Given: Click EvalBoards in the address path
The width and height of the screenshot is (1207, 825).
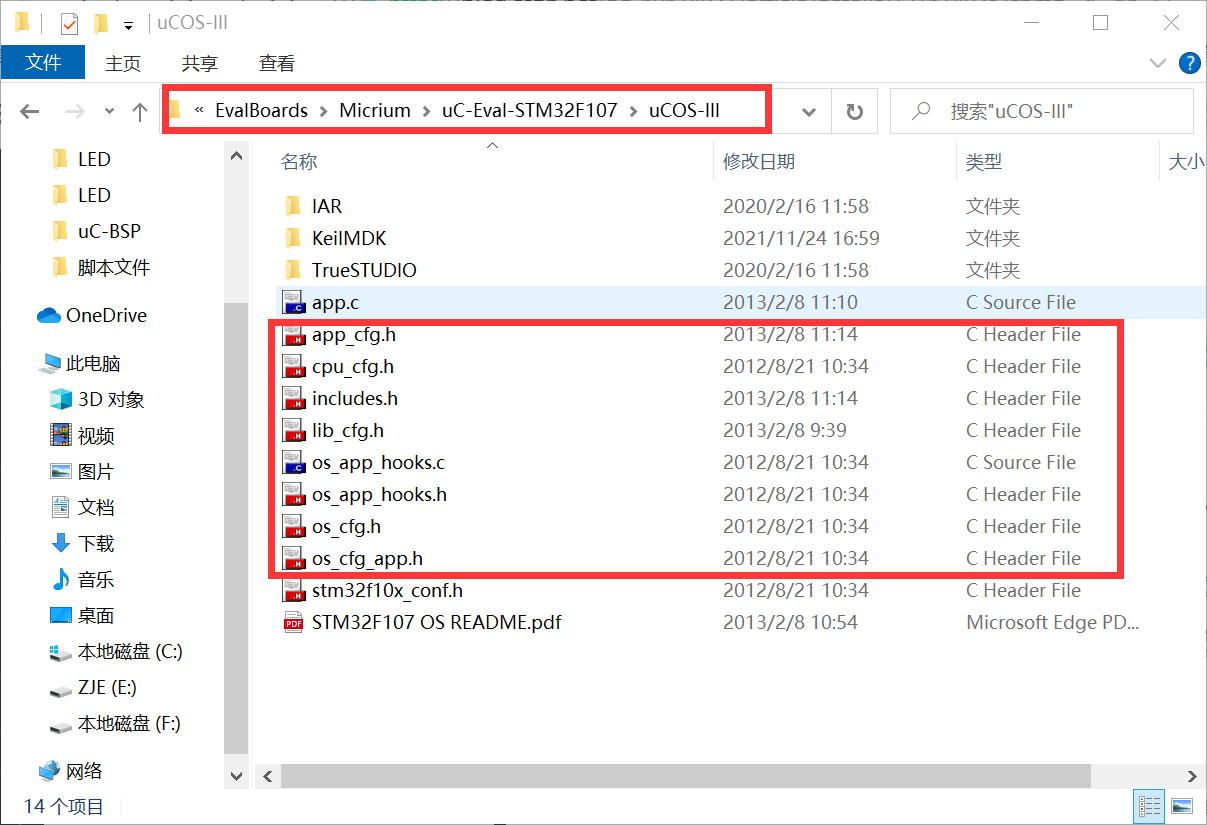Looking at the screenshot, I should (262, 110).
